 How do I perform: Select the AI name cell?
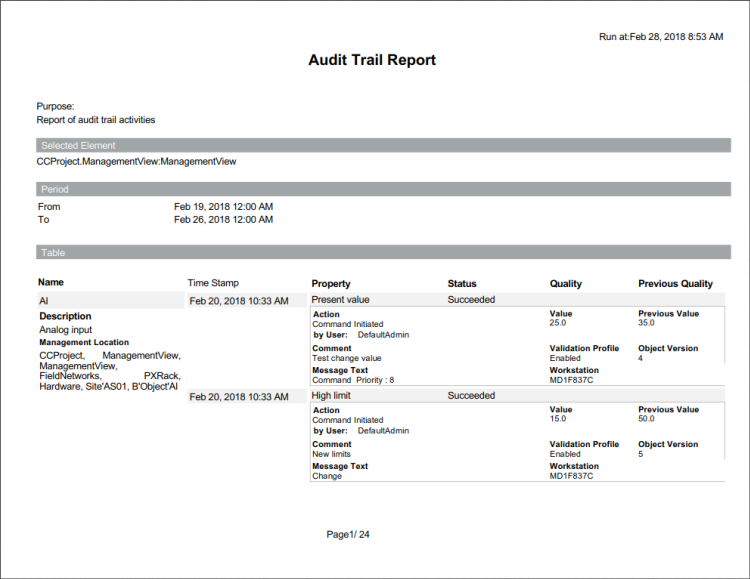pos(44,300)
